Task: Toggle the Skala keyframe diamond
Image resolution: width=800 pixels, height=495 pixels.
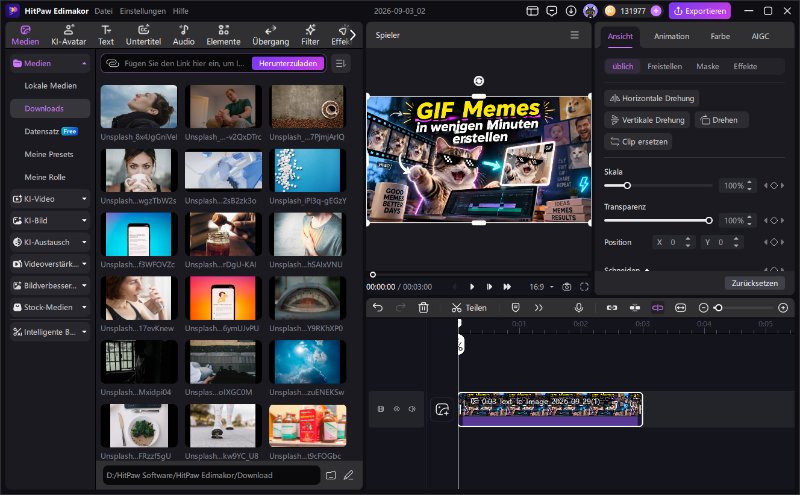Action: coord(774,186)
